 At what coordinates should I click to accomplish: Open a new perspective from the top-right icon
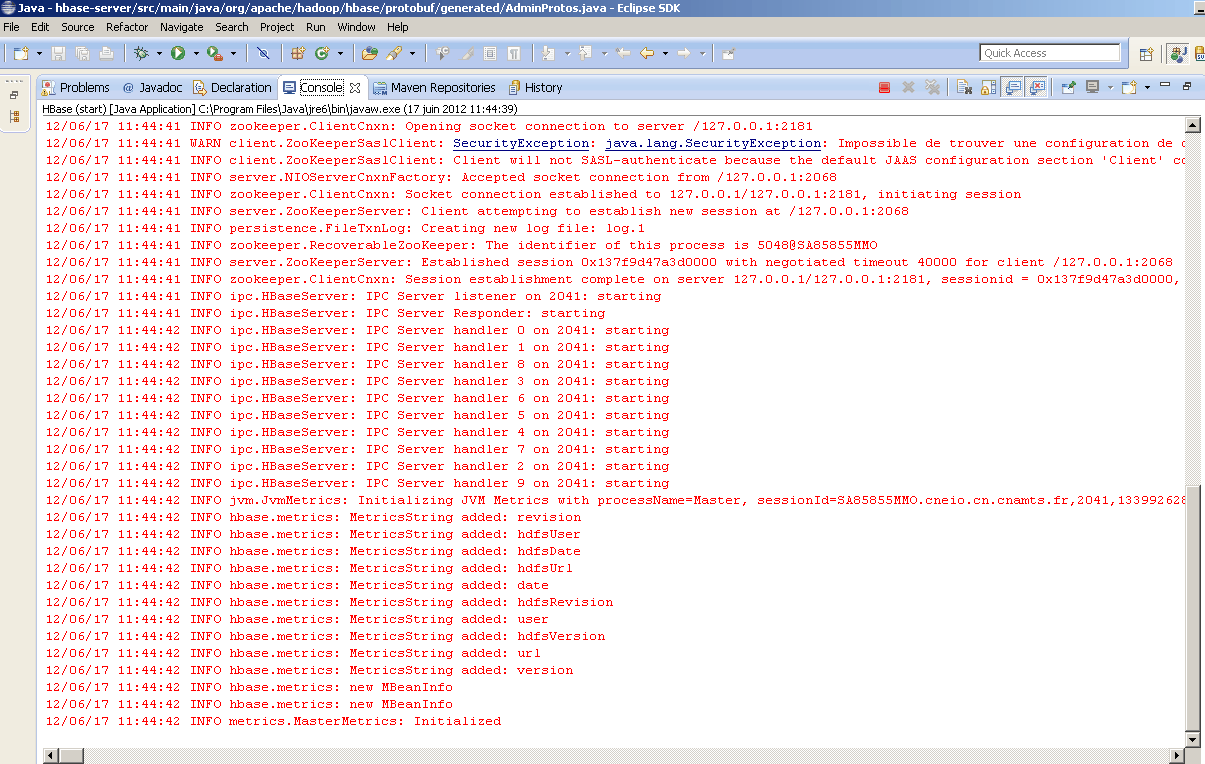[1146, 52]
